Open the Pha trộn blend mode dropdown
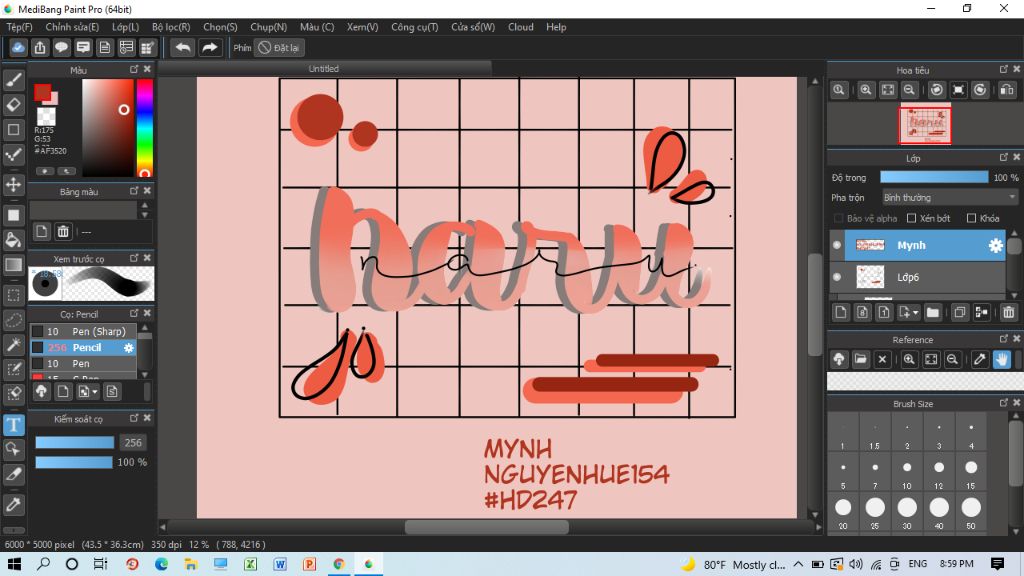The image size is (1024, 576). coord(950,197)
